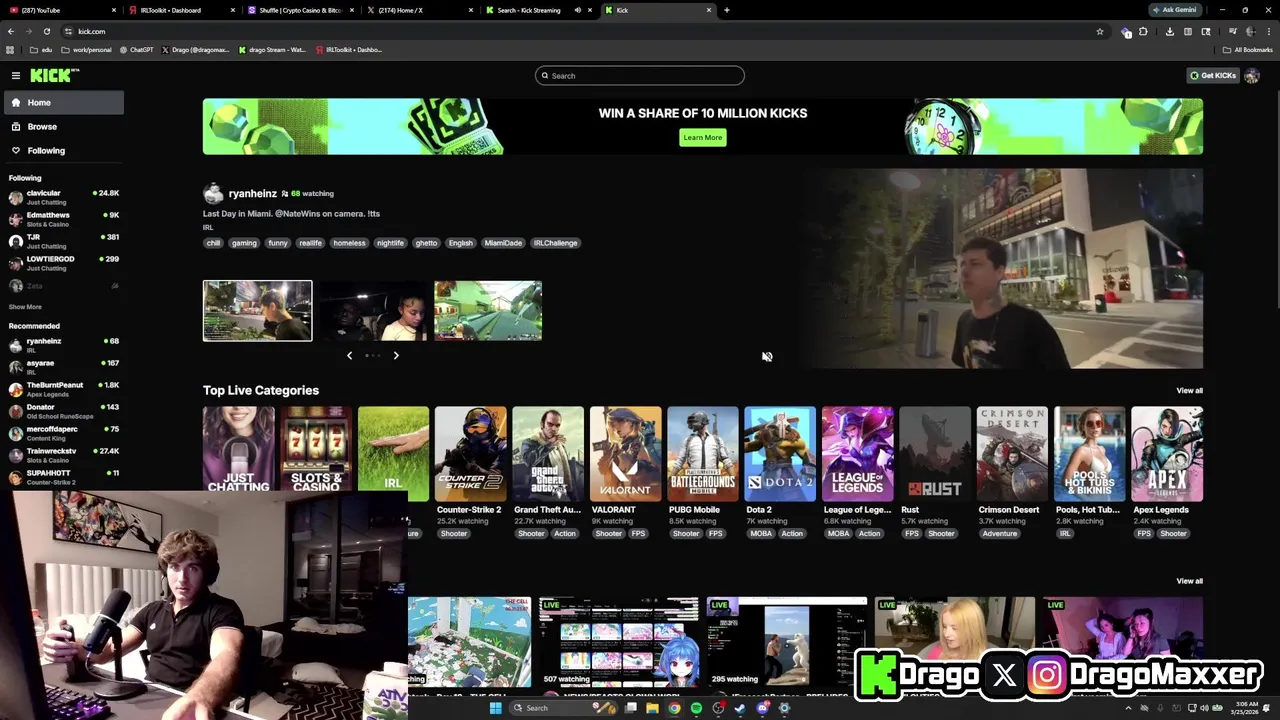This screenshot has height=720, width=1280.
Task: Reload the page
Action: [46, 31]
